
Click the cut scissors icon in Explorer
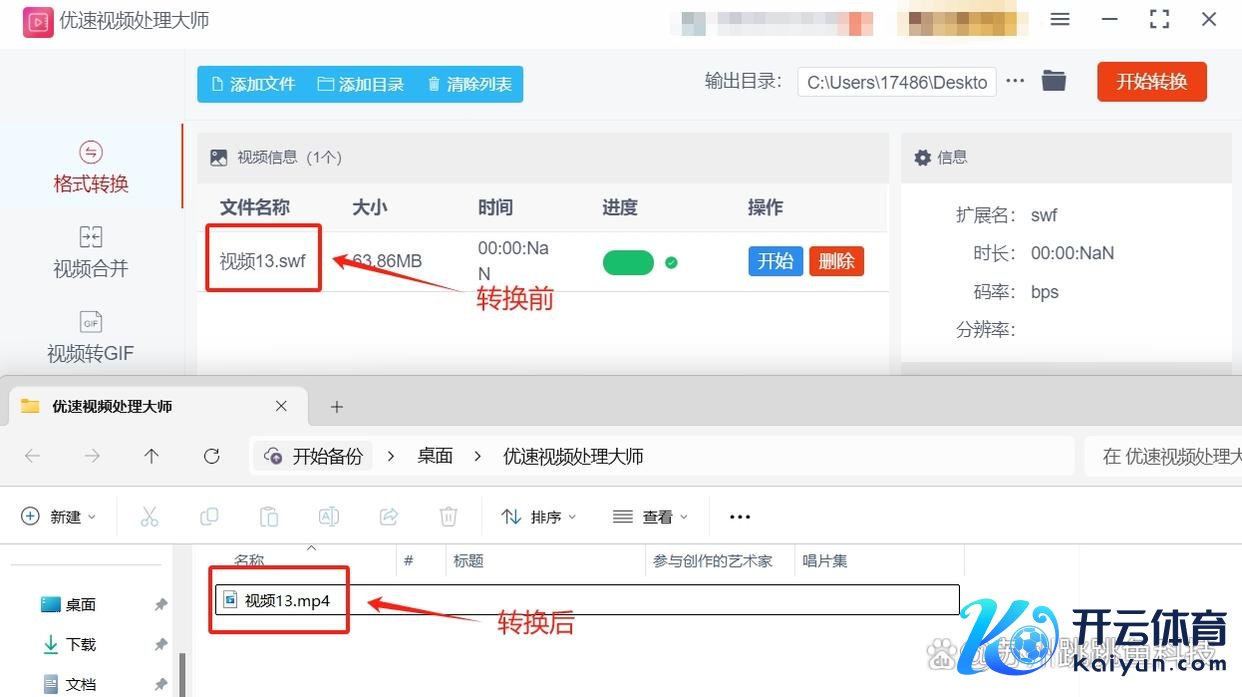(149, 516)
